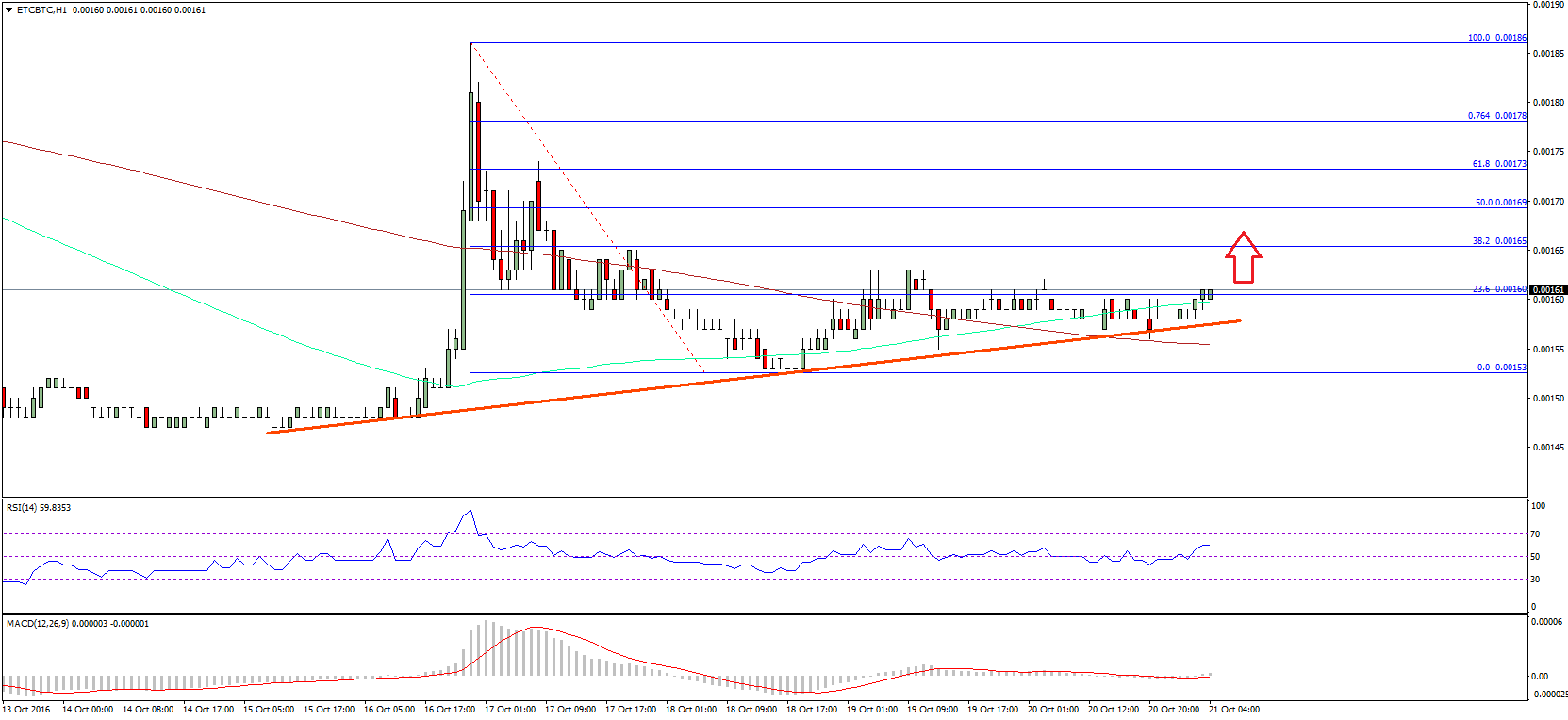Click the 16 Oct 17:00 time axis label
This screenshot has height=720, width=1568.
450,710
